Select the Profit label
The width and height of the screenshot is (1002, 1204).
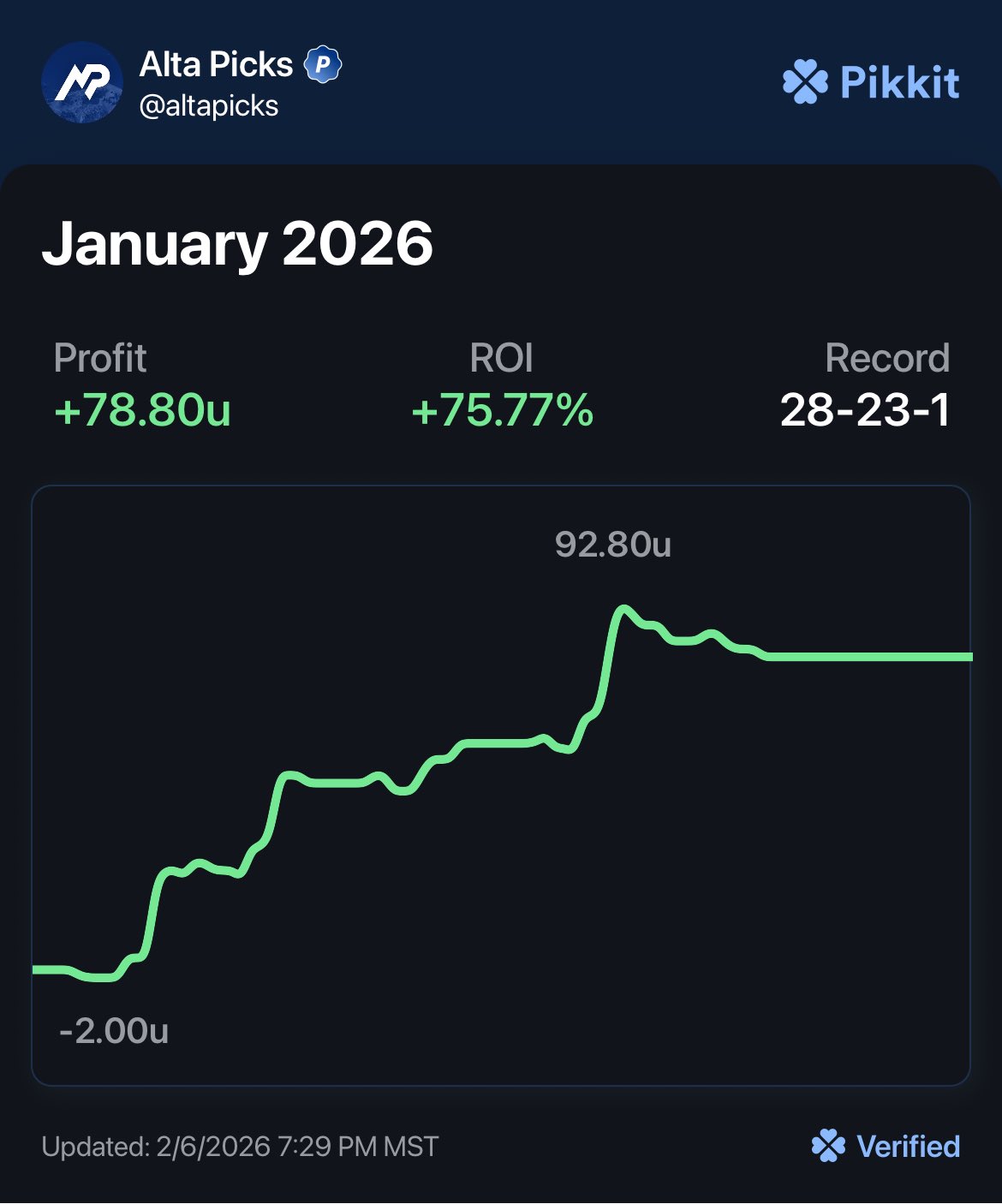pos(100,358)
